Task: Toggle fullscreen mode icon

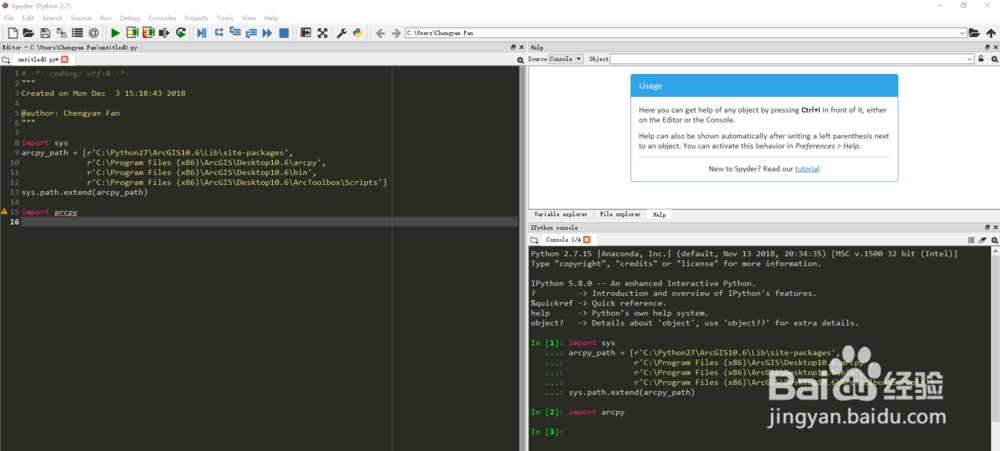Action: coord(323,33)
